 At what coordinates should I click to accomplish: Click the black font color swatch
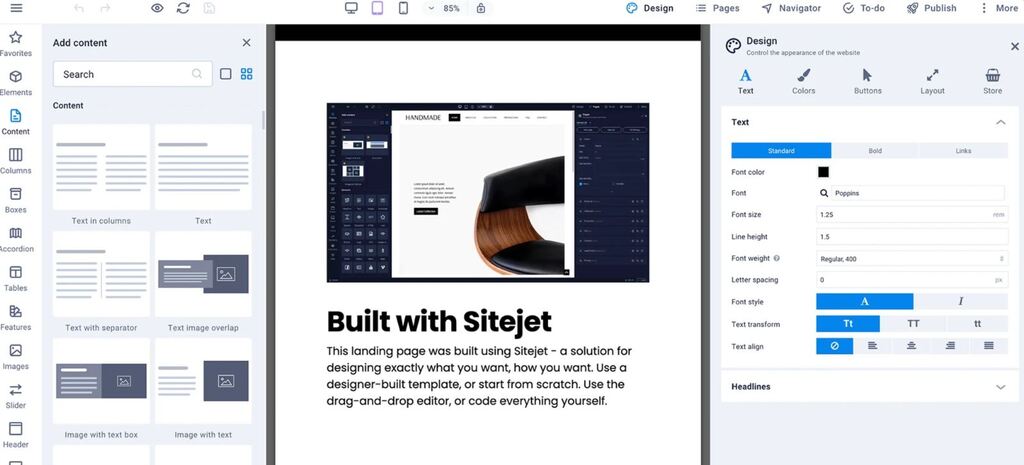click(x=823, y=172)
